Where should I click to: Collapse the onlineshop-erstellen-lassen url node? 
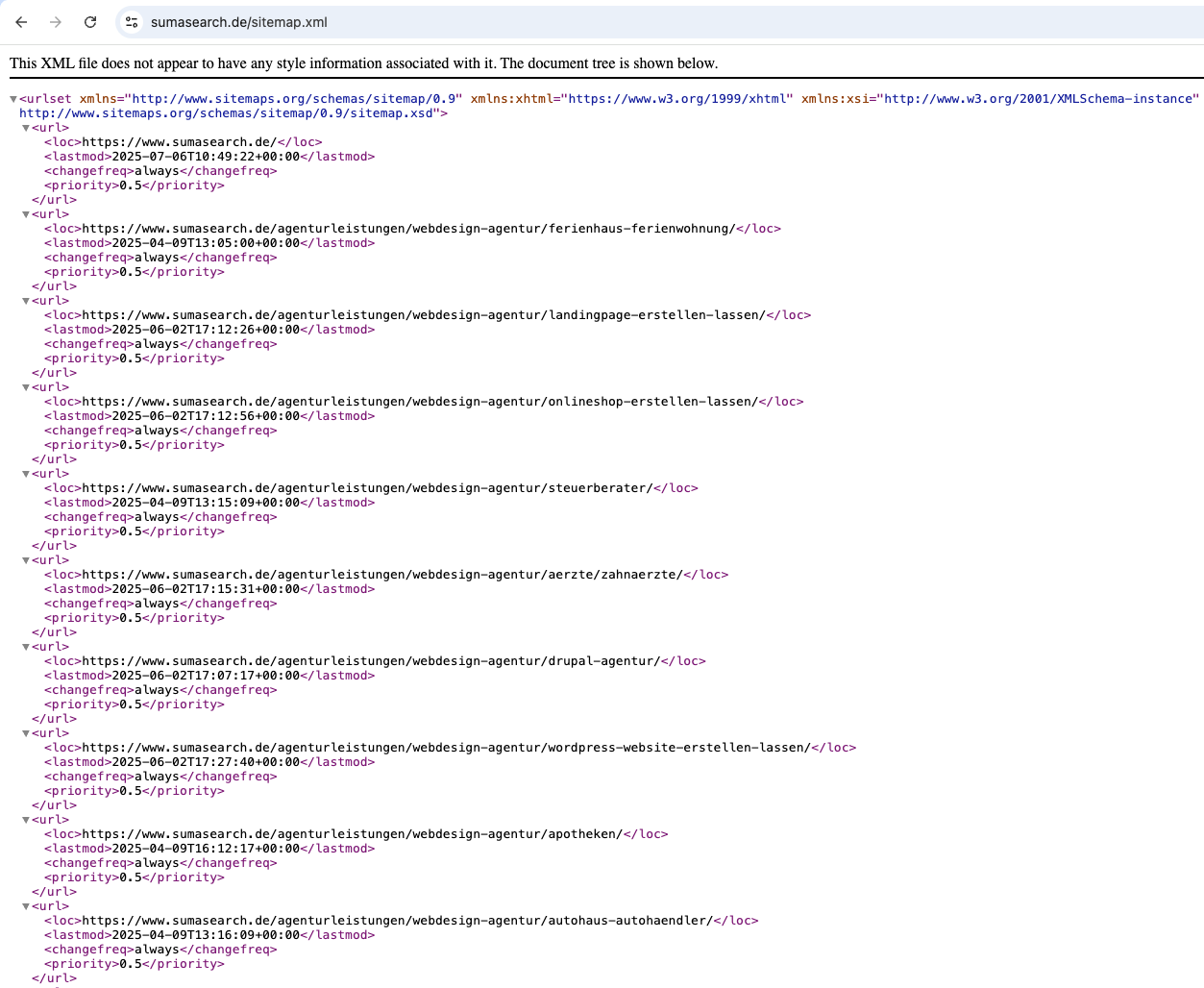[x=26, y=386]
